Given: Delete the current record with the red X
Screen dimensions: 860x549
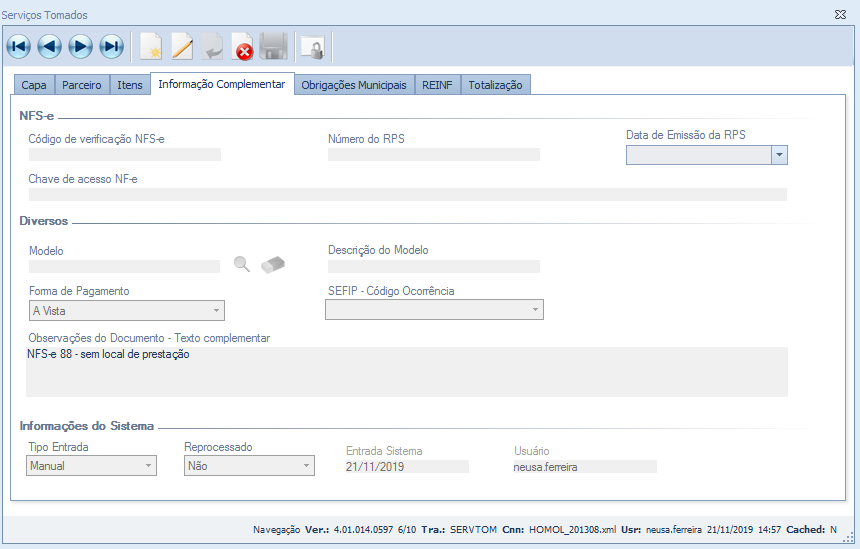Looking at the screenshot, I should (x=243, y=46).
